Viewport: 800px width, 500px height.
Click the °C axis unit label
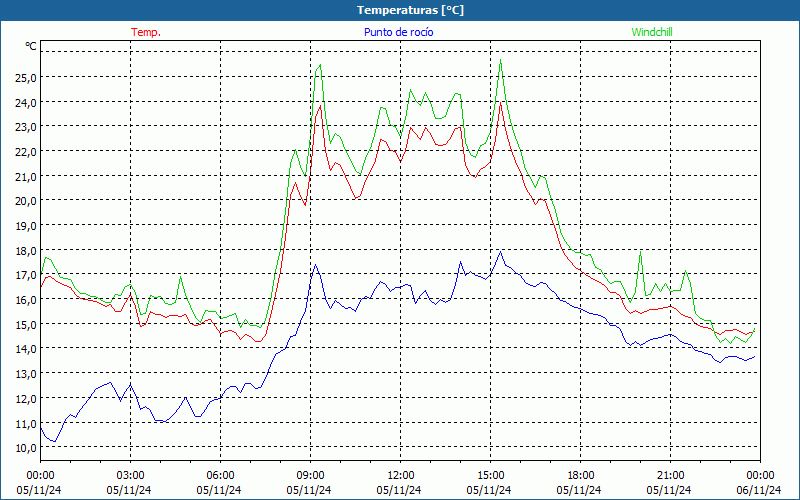pos(31,46)
